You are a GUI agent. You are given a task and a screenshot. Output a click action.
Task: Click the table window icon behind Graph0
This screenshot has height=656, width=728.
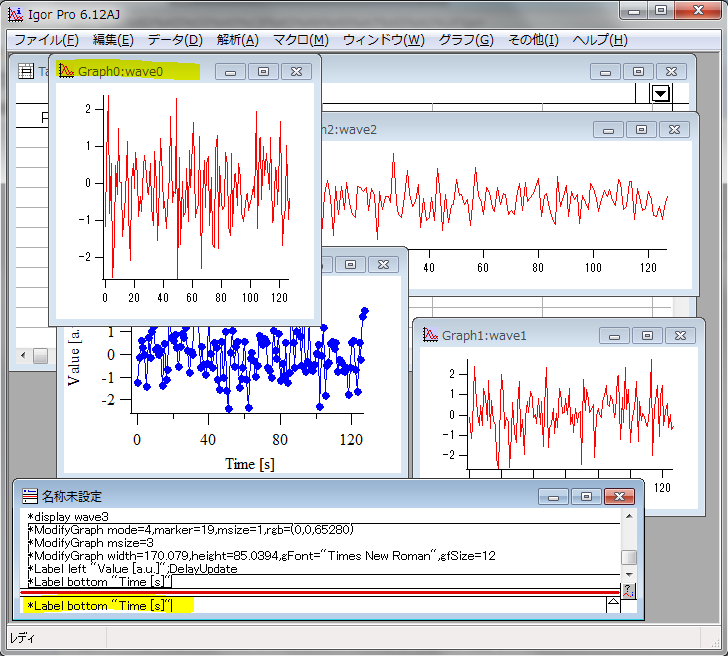coord(27,73)
